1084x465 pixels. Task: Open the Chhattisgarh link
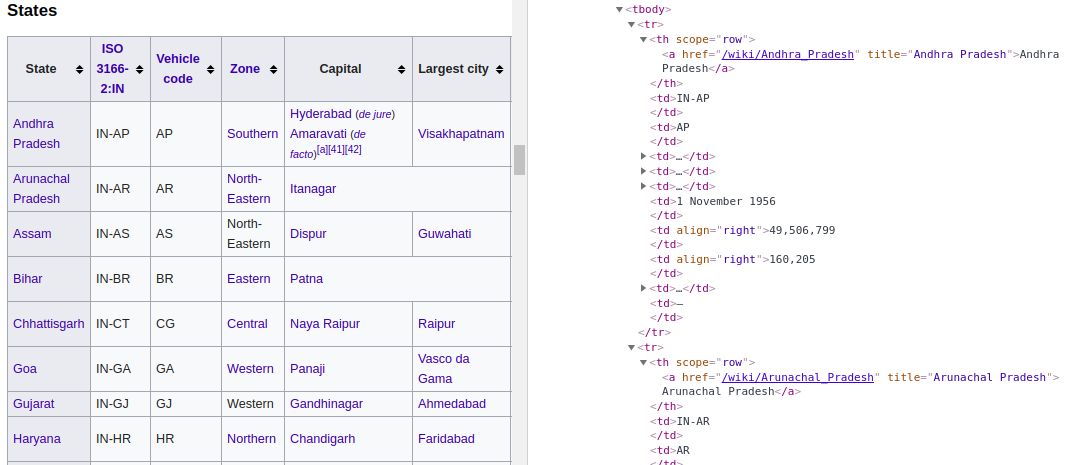48,324
